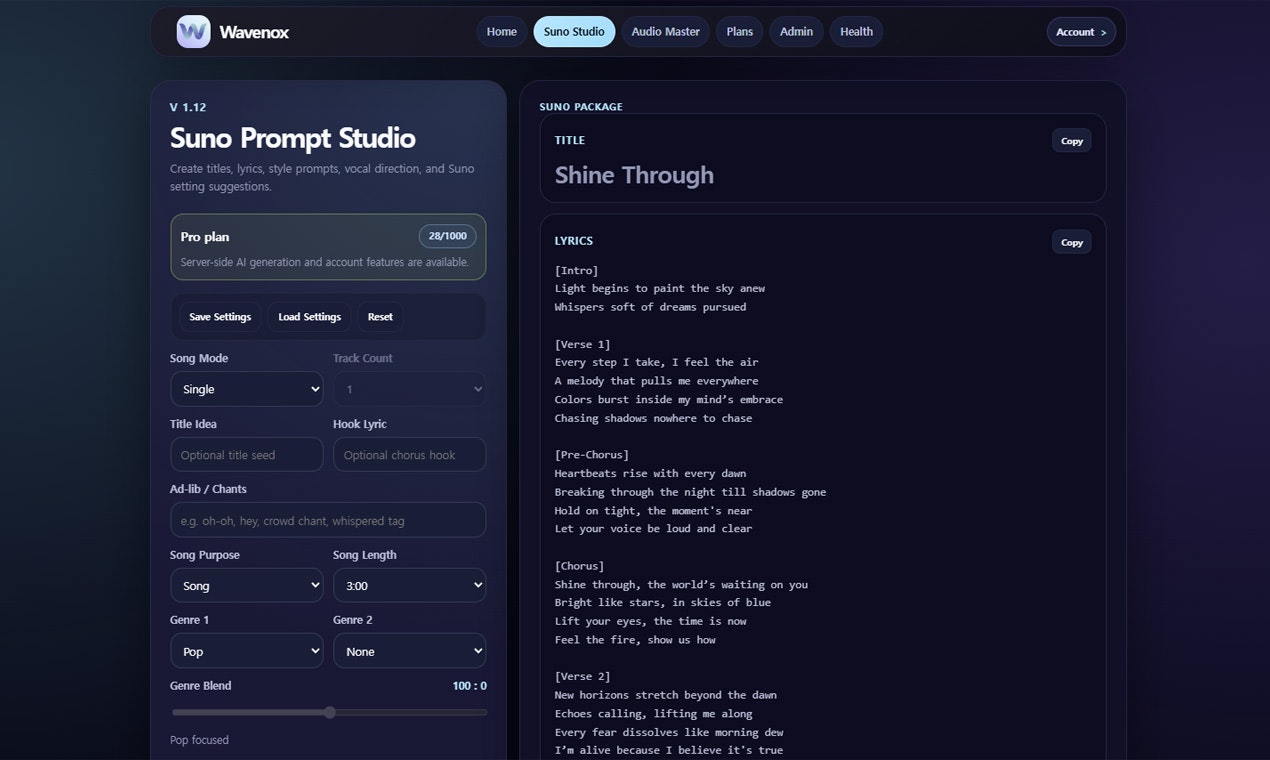This screenshot has height=760, width=1270.
Task: Click the [Verse 1] lyric tag
Action: [583, 344]
